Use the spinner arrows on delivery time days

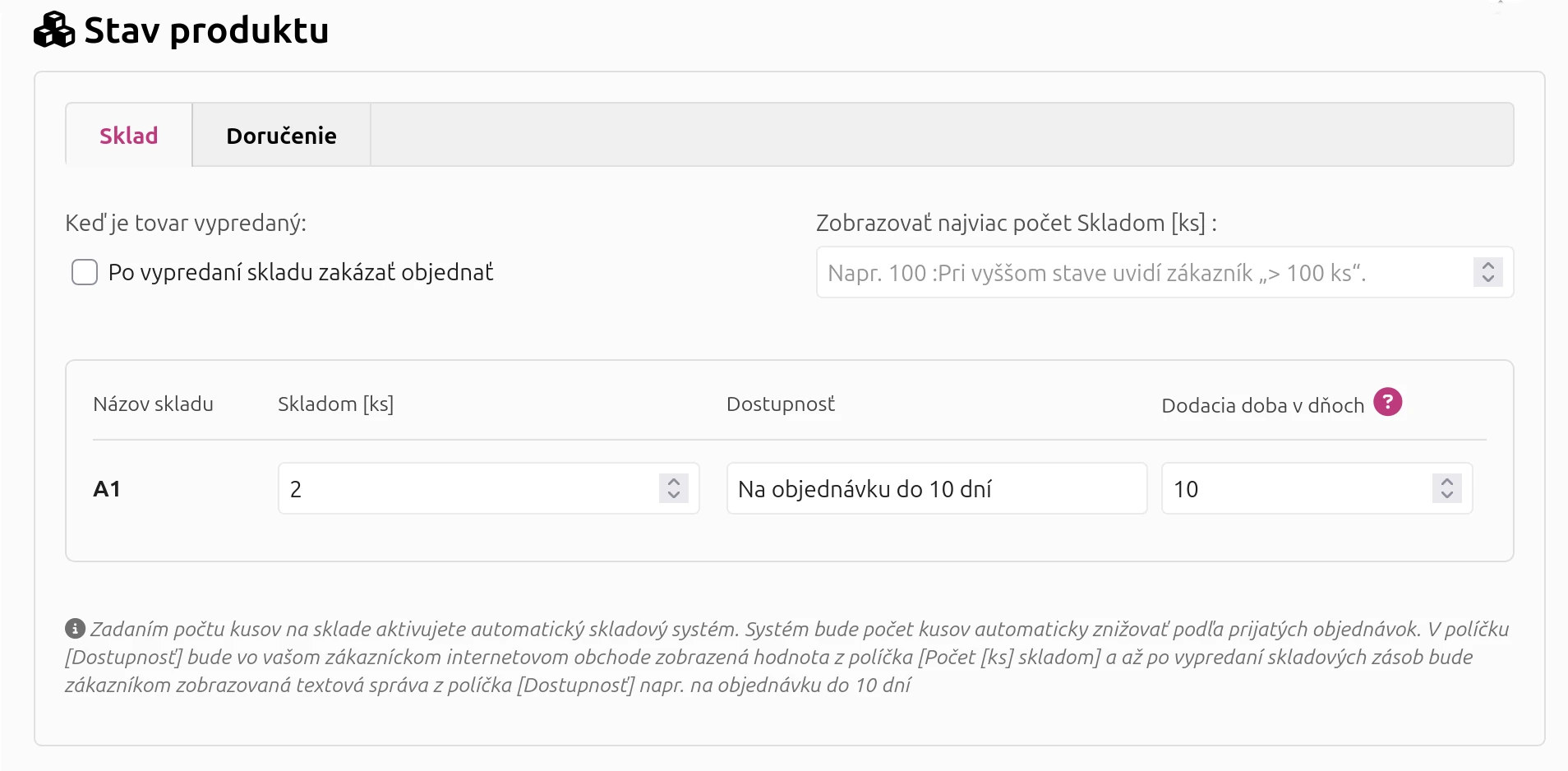click(x=1447, y=488)
